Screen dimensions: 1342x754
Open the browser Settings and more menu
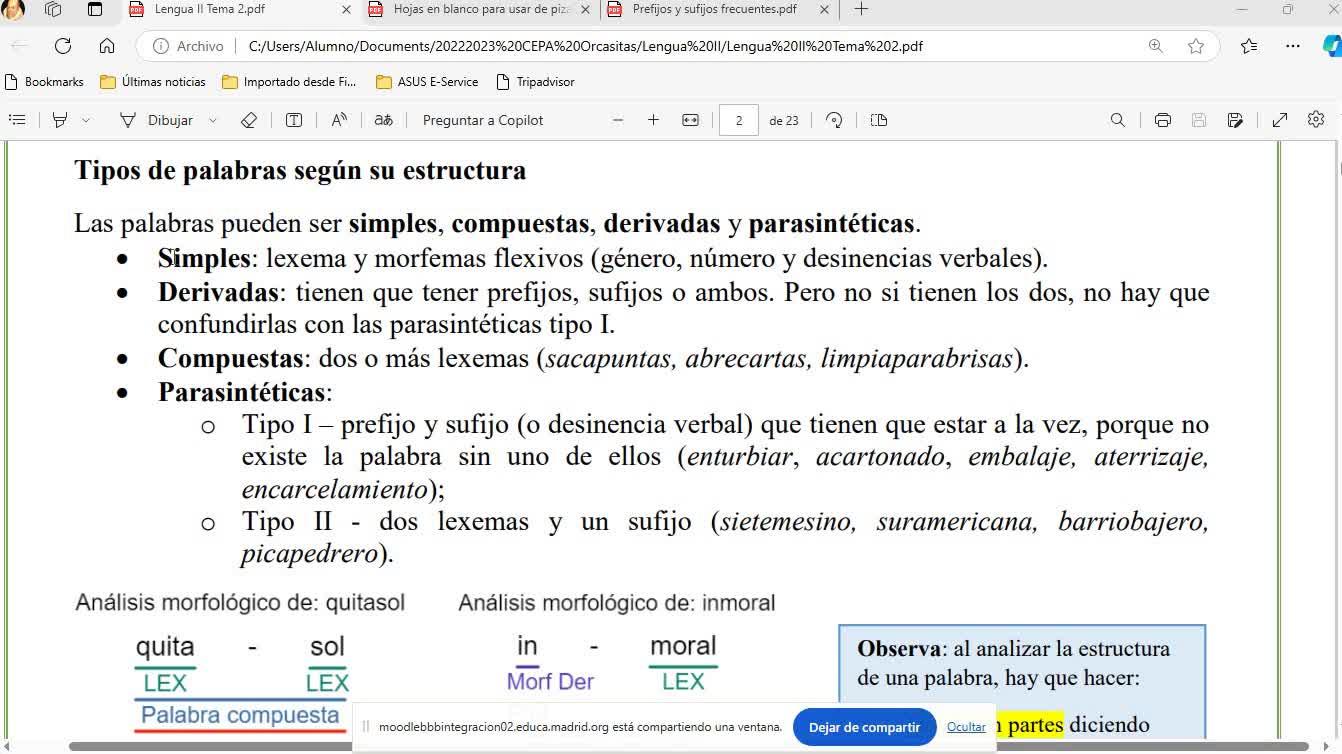point(1293,46)
